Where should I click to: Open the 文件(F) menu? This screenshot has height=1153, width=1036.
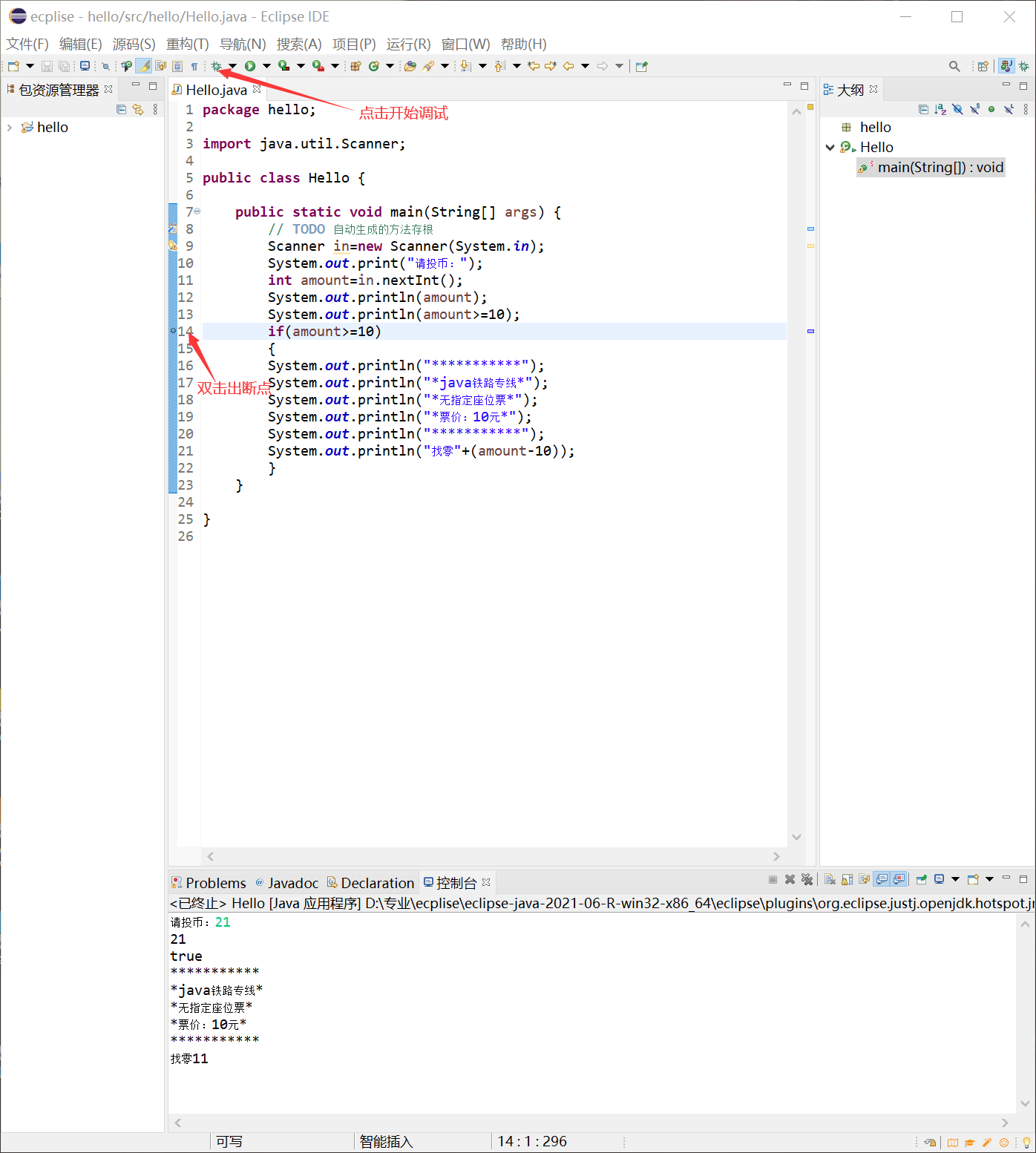click(x=27, y=44)
